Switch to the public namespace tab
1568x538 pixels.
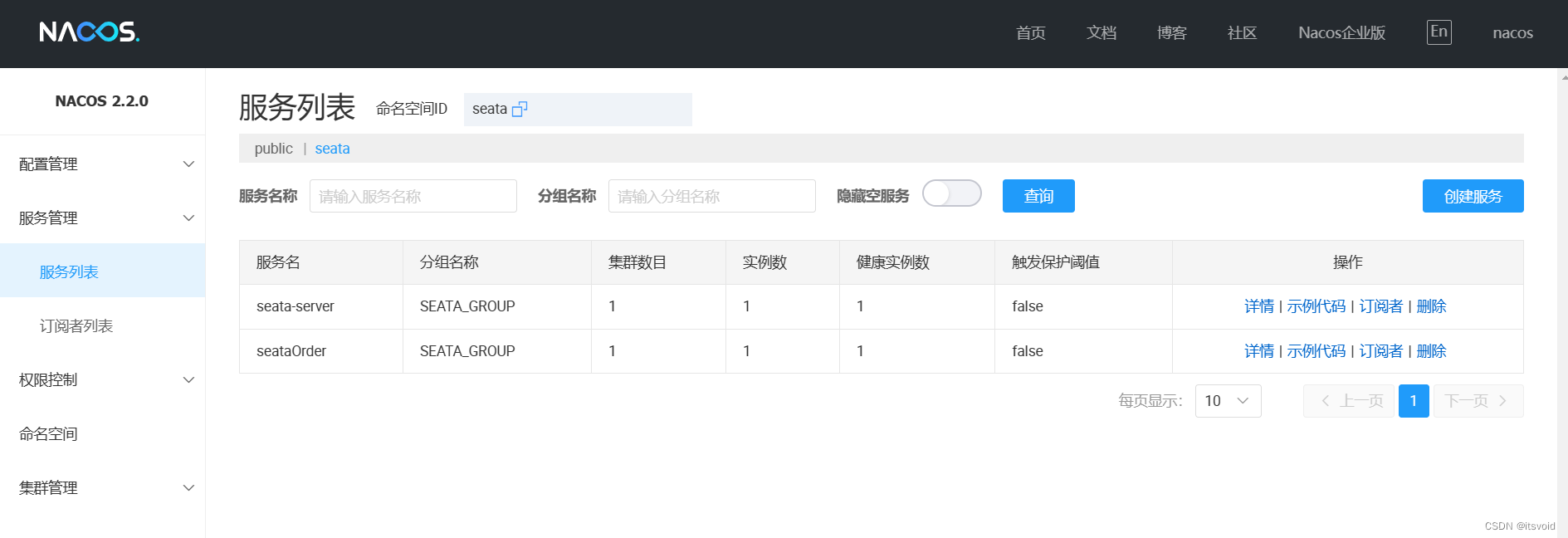(x=273, y=149)
